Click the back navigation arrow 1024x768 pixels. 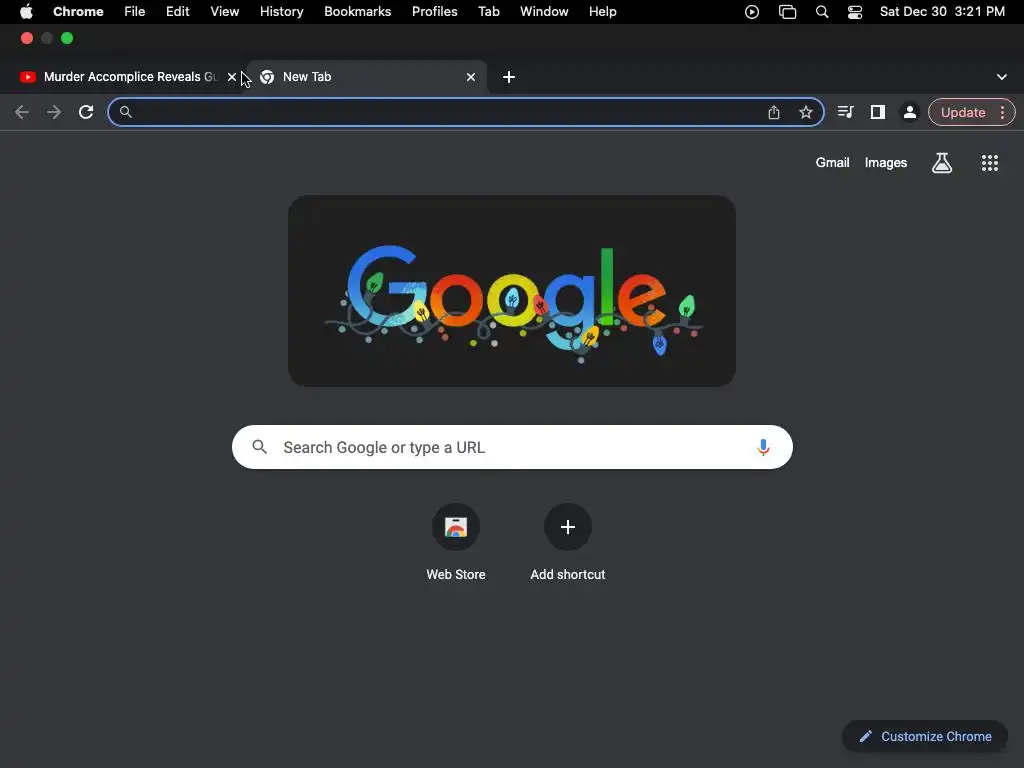pyautogui.click(x=22, y=112)
